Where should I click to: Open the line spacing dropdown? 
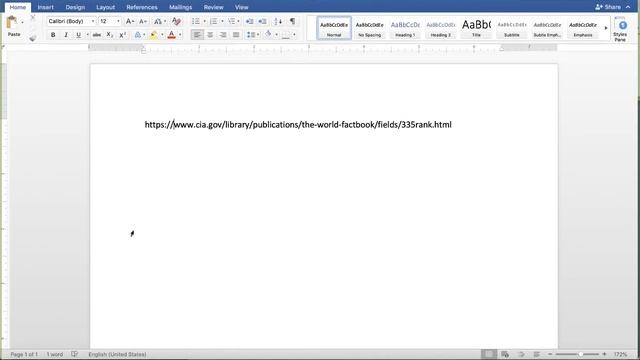[x=253, y=35]
